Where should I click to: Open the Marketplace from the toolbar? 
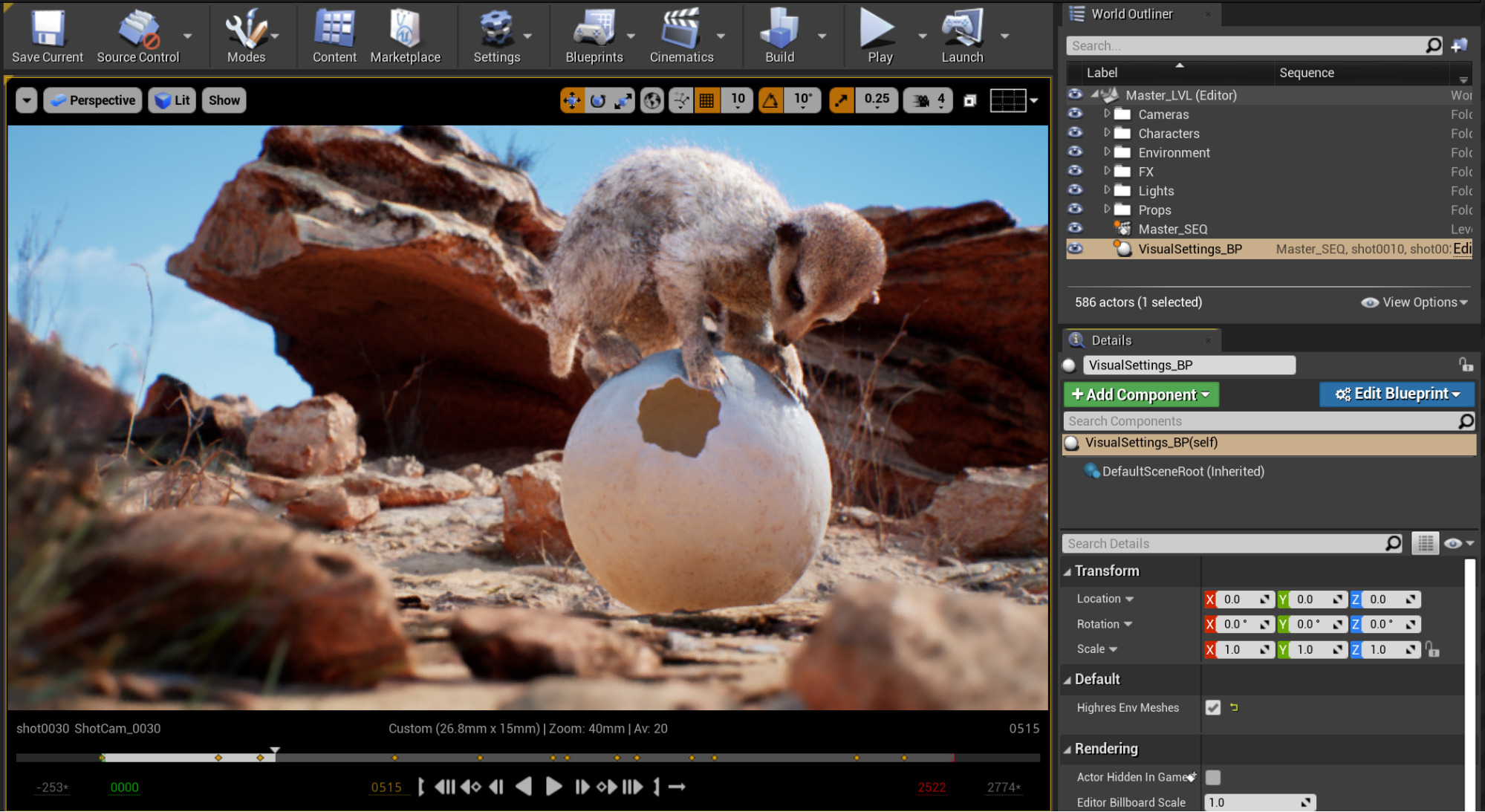click(405, 30)
